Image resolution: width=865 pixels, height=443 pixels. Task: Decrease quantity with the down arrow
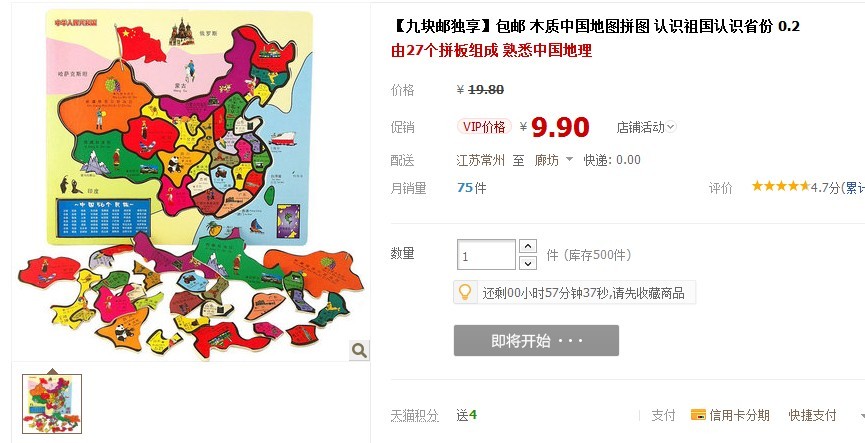pos(528,263)
